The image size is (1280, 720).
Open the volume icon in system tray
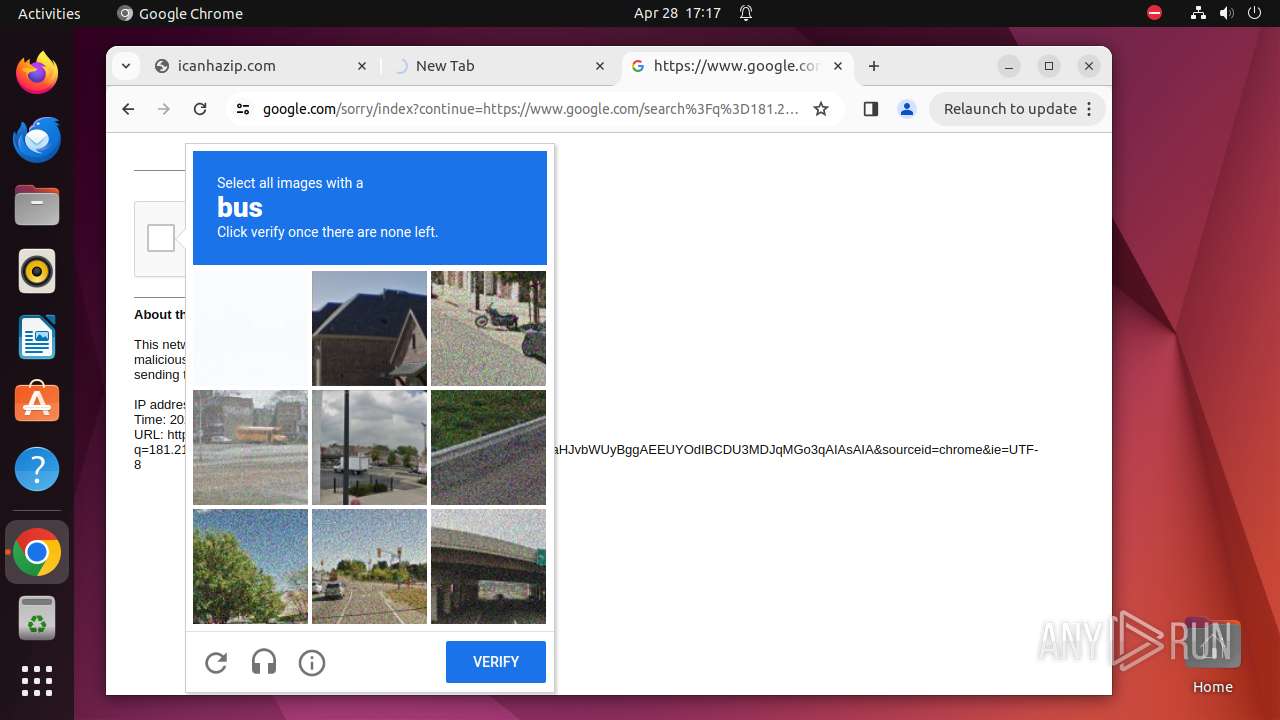[1226, 13]
